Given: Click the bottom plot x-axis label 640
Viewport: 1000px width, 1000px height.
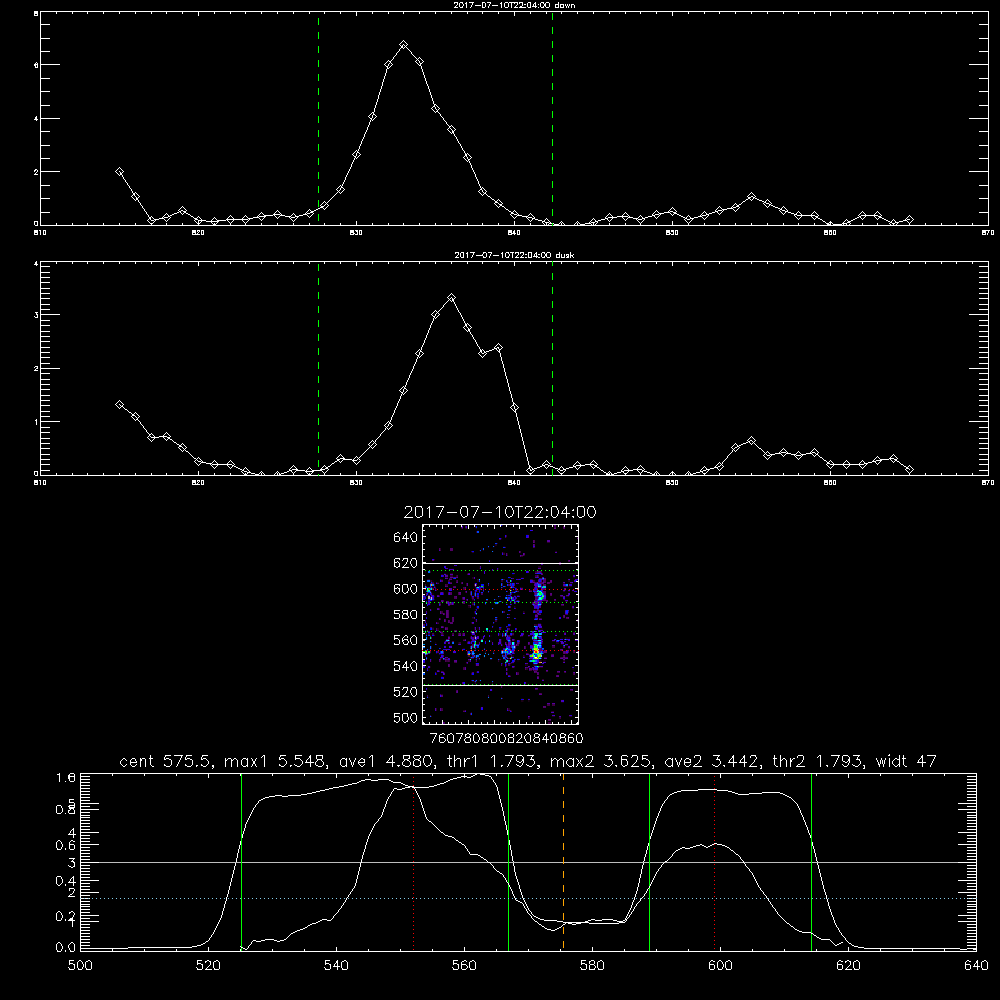Looking at the screenshot, I should pos(976,966).
